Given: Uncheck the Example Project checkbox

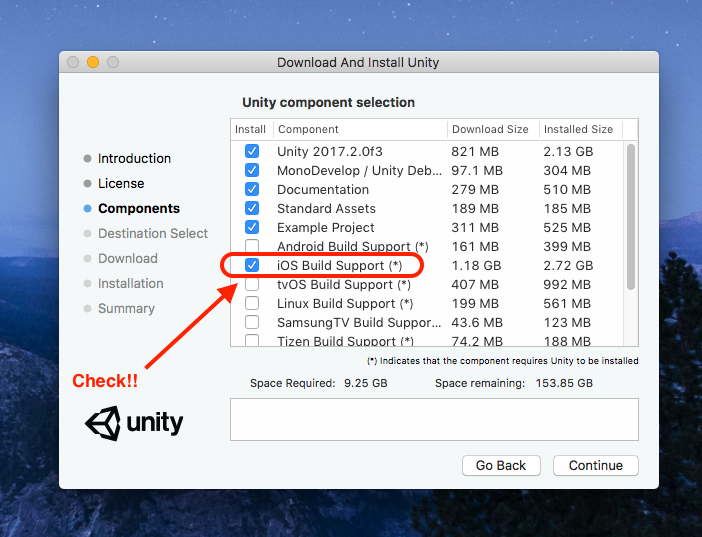Looking at the screenshot, I should (x=252, y=228).
